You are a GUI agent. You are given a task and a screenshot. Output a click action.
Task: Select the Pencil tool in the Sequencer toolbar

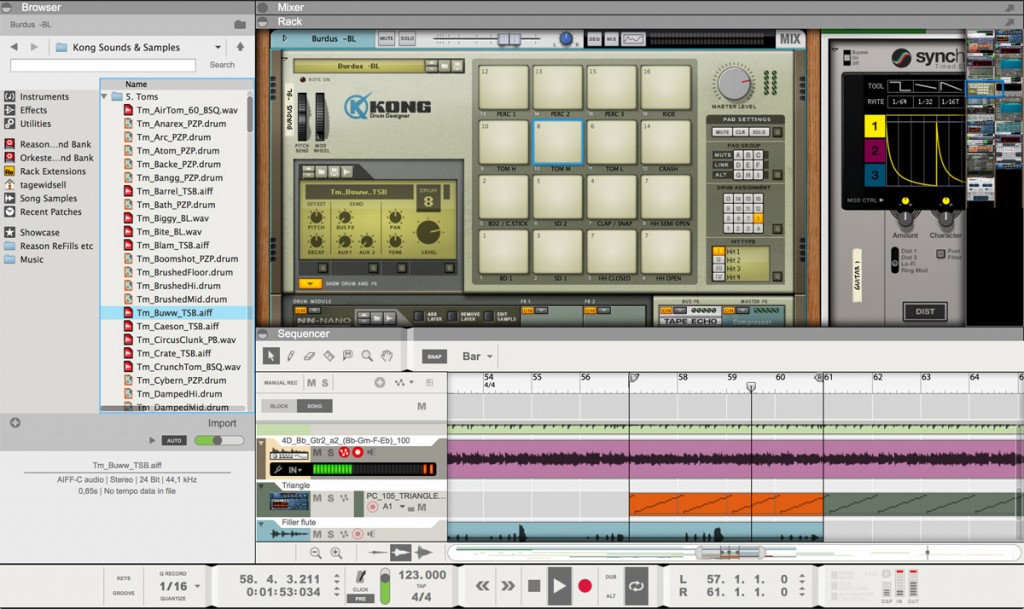[x=291, y=356]
